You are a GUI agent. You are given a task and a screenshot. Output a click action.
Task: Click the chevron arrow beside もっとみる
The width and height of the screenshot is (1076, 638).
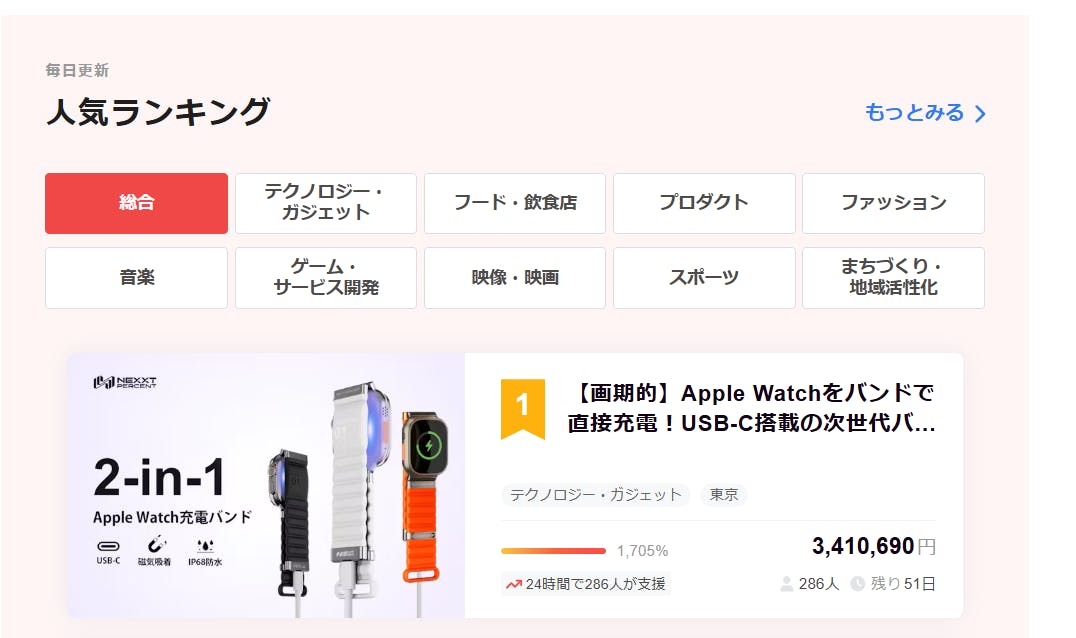[980, 114]
